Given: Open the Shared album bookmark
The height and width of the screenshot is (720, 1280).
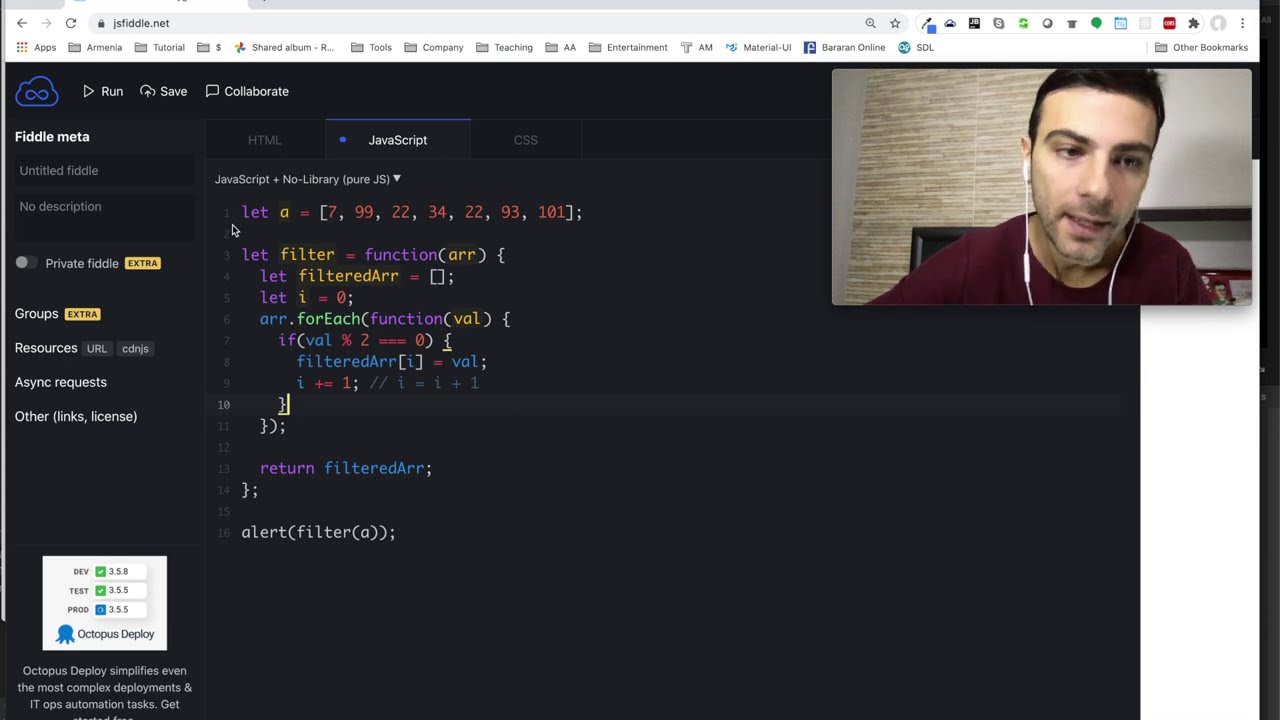Looking at the screenshot, I should [284, 48].
